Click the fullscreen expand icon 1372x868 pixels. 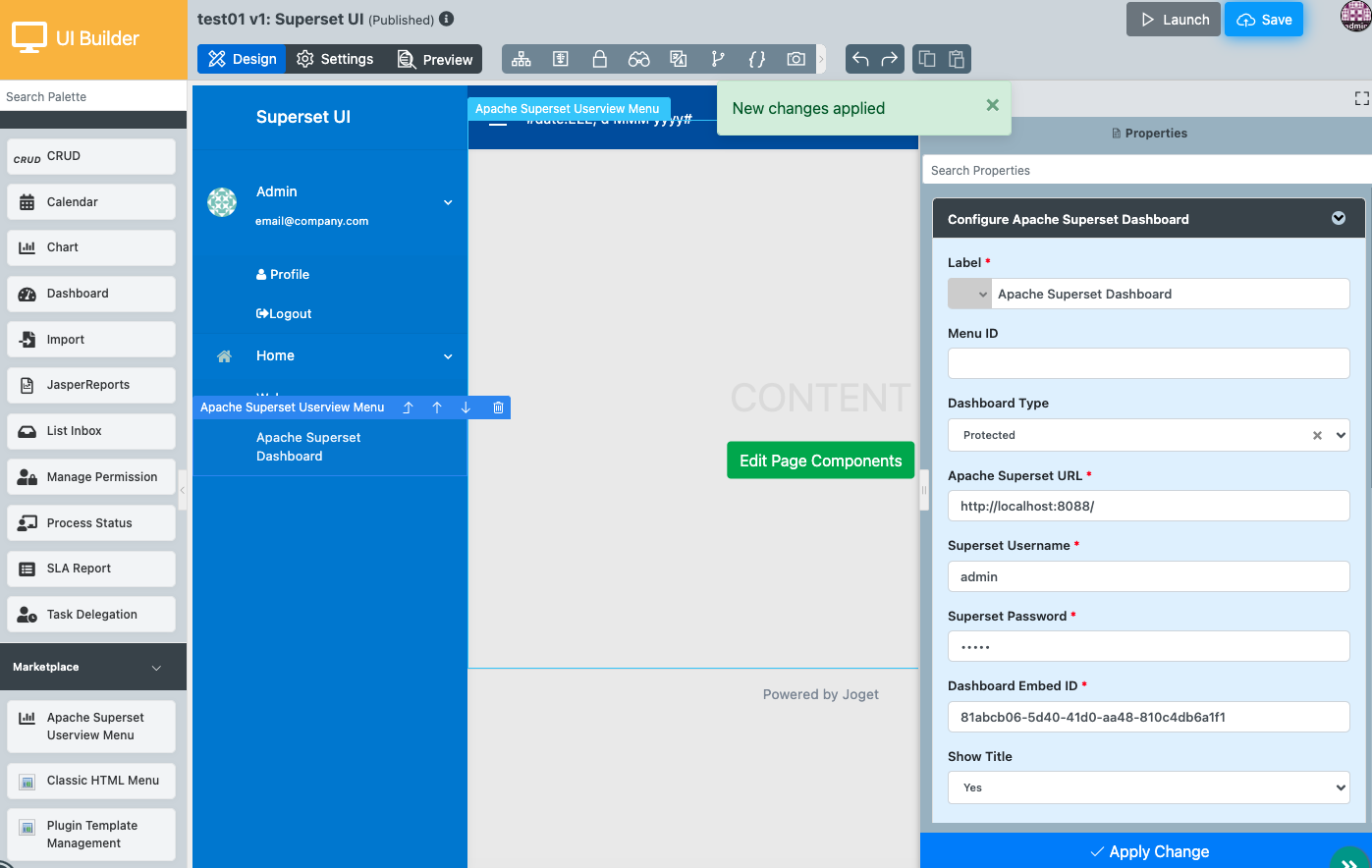click(x=1361, y=98)
